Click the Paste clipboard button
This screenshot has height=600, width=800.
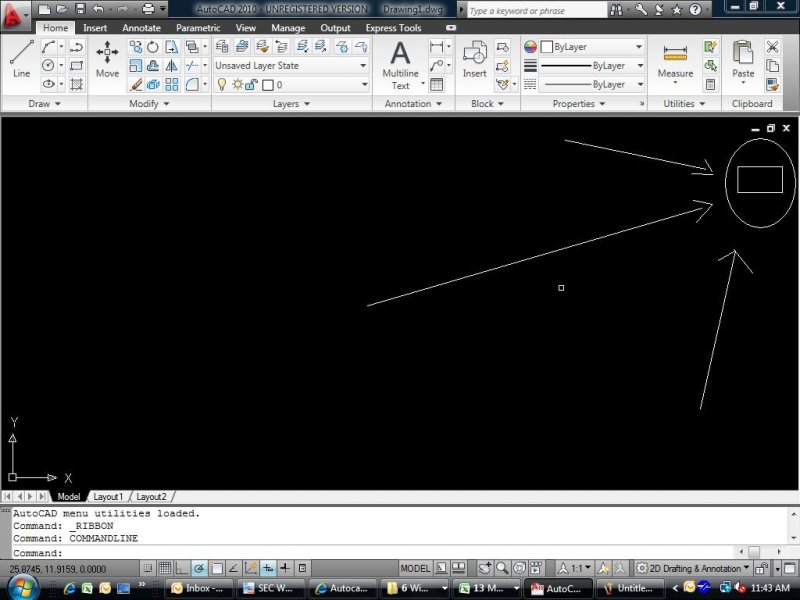pyautogui.click(x=743, y=61)
